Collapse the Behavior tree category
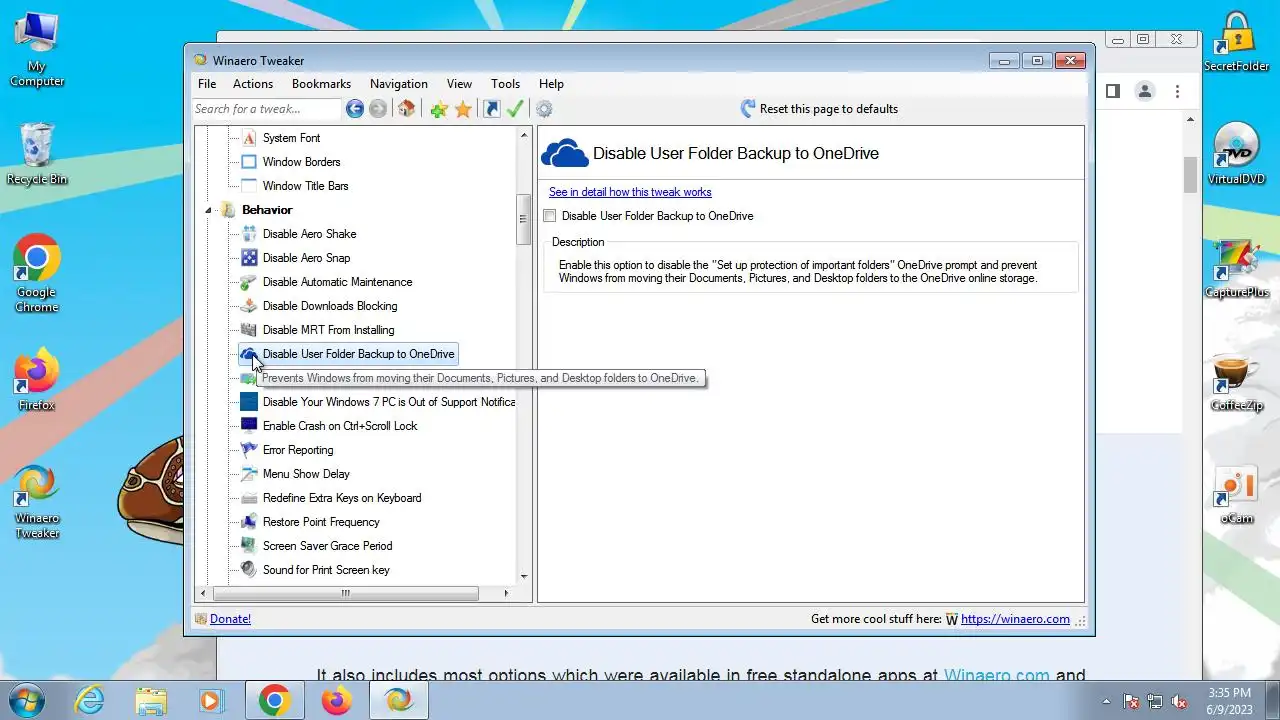 coord(209,210)
